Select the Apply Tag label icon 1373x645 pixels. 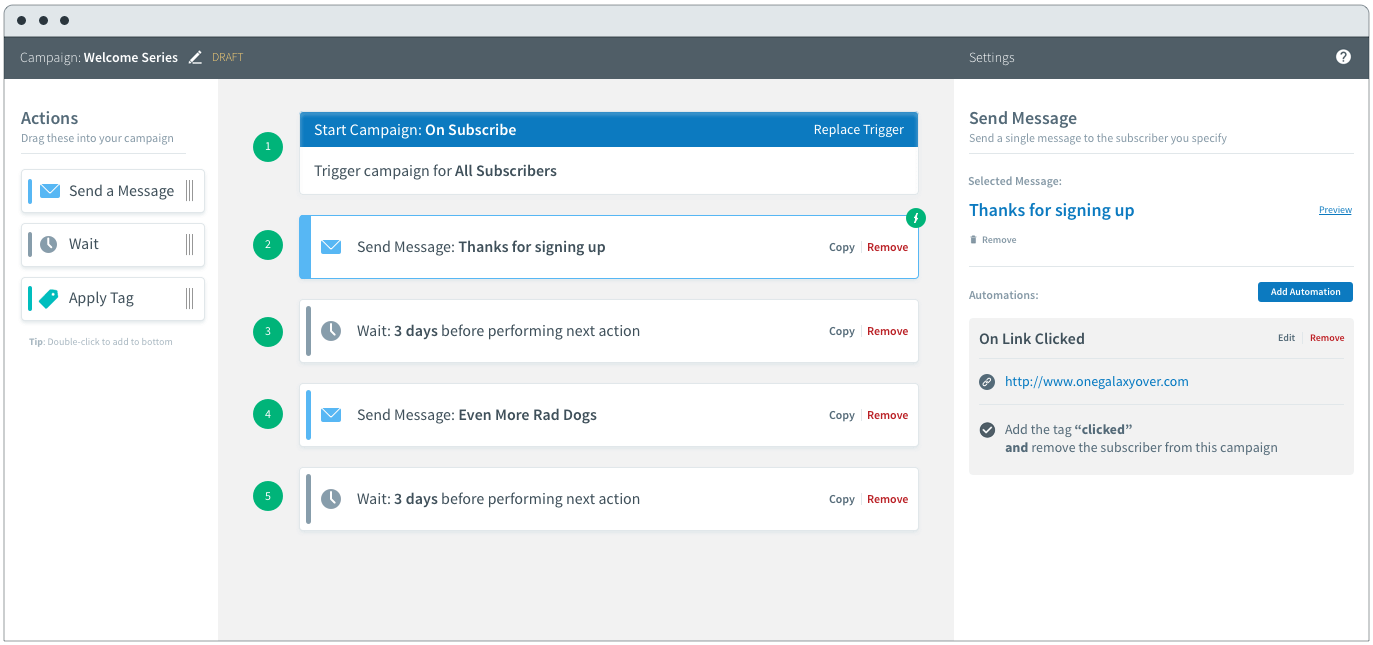tap(50, 298)
